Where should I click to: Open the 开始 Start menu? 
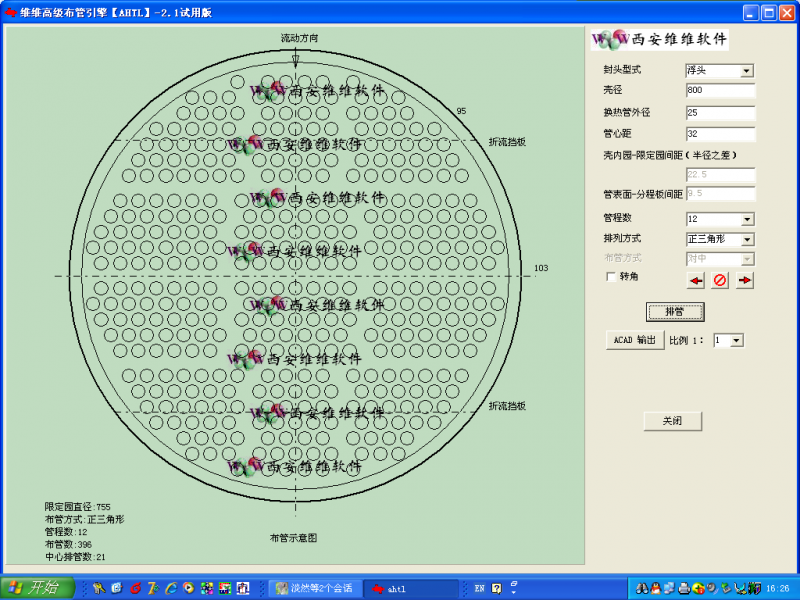point(37,588)
